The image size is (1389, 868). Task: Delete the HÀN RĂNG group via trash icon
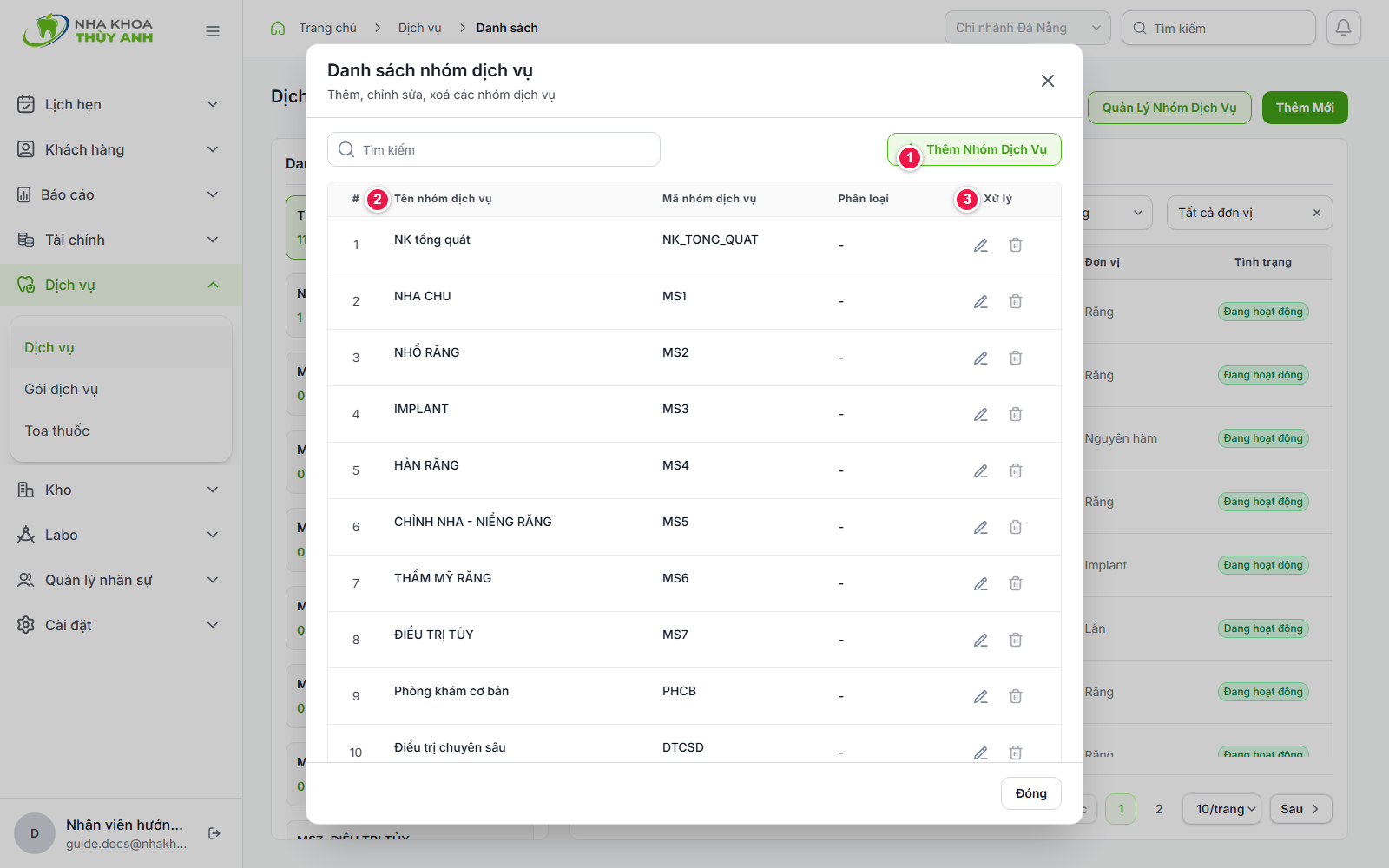(1016, 470)
